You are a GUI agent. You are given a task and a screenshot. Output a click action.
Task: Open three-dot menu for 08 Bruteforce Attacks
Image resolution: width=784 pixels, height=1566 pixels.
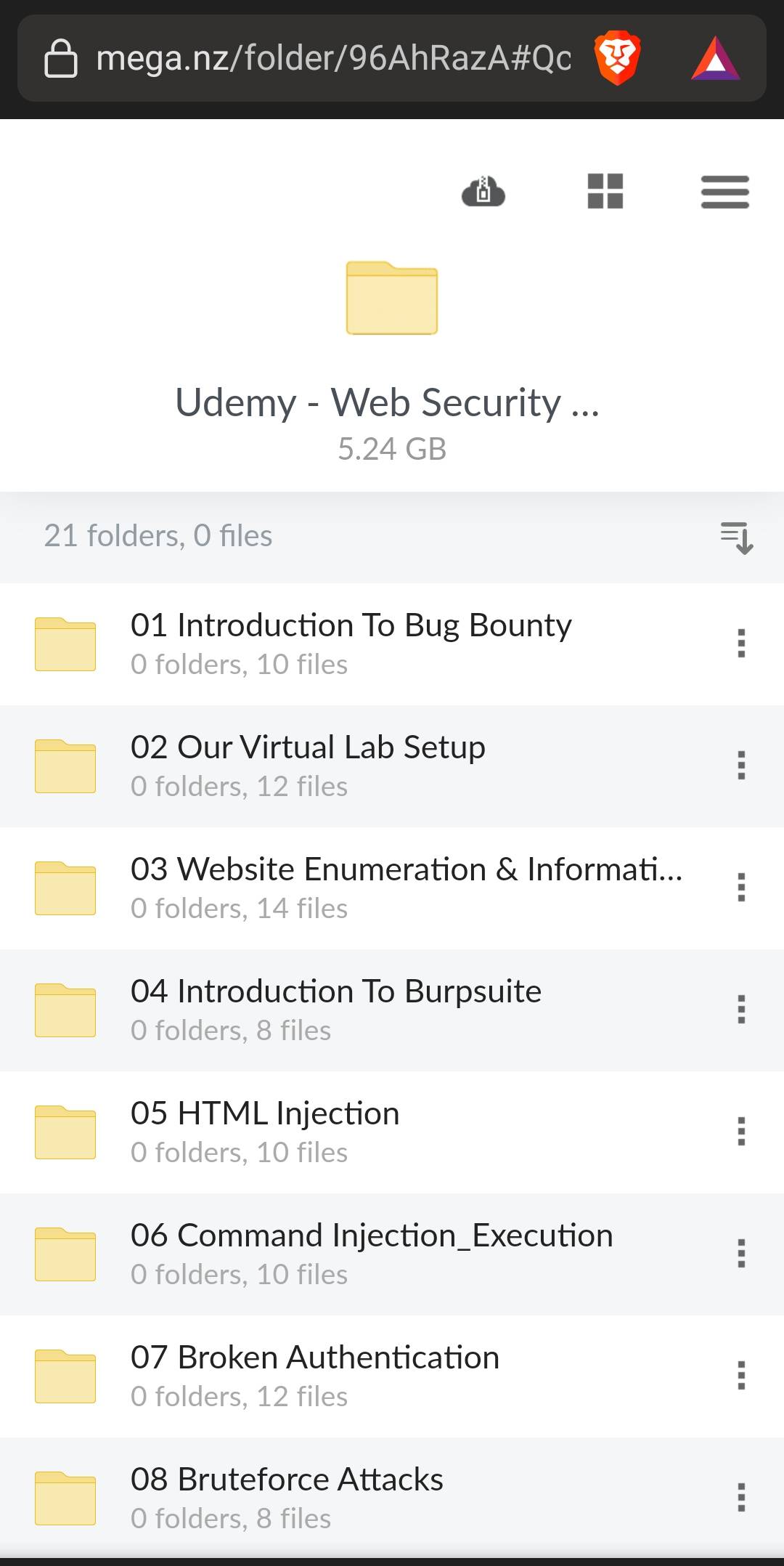[x=741, y=1498]
